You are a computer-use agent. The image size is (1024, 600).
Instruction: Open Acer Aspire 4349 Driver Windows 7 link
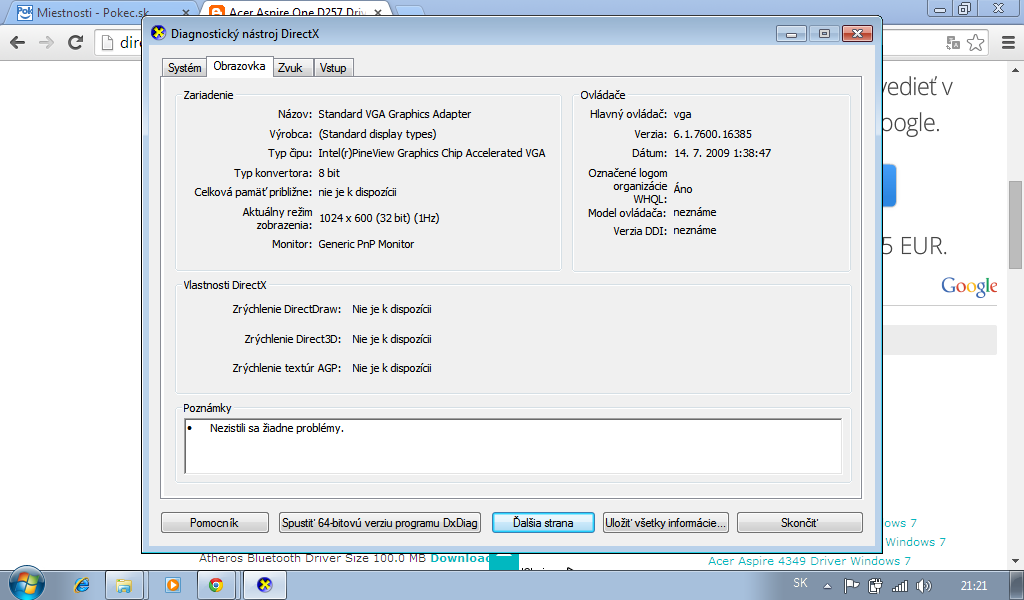pos(809,561)
